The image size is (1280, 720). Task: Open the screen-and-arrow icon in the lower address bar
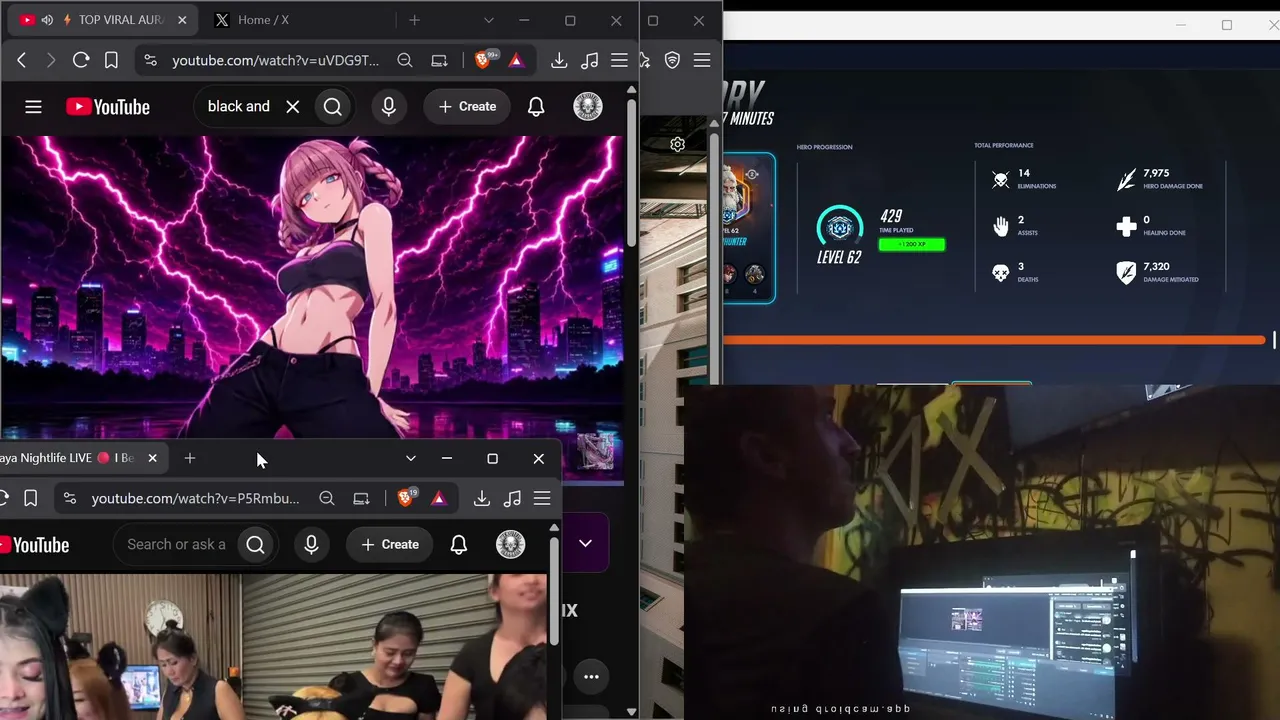point(361,498)
